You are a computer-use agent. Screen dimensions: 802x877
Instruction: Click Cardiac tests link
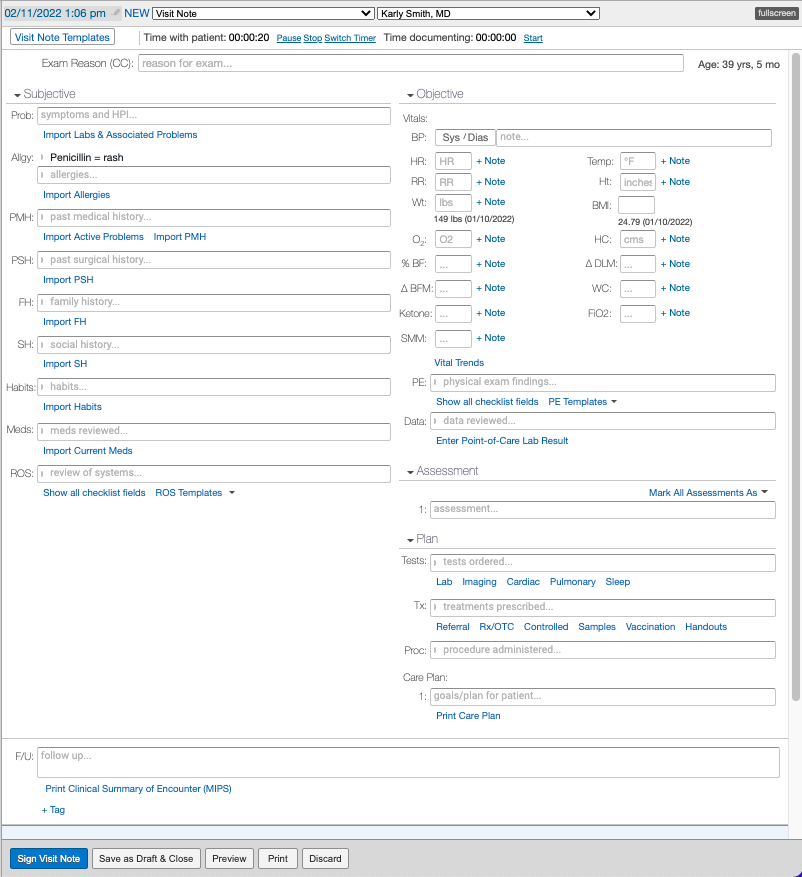[x=523, y=582]
